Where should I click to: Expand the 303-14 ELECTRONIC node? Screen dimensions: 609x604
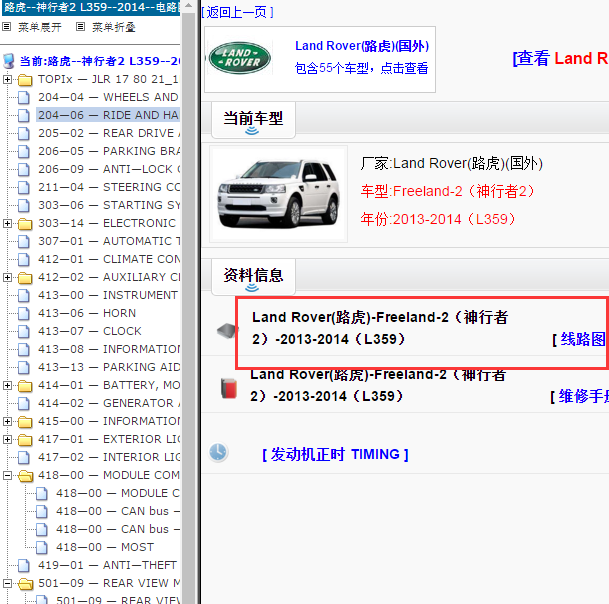(x=7, y=223)
